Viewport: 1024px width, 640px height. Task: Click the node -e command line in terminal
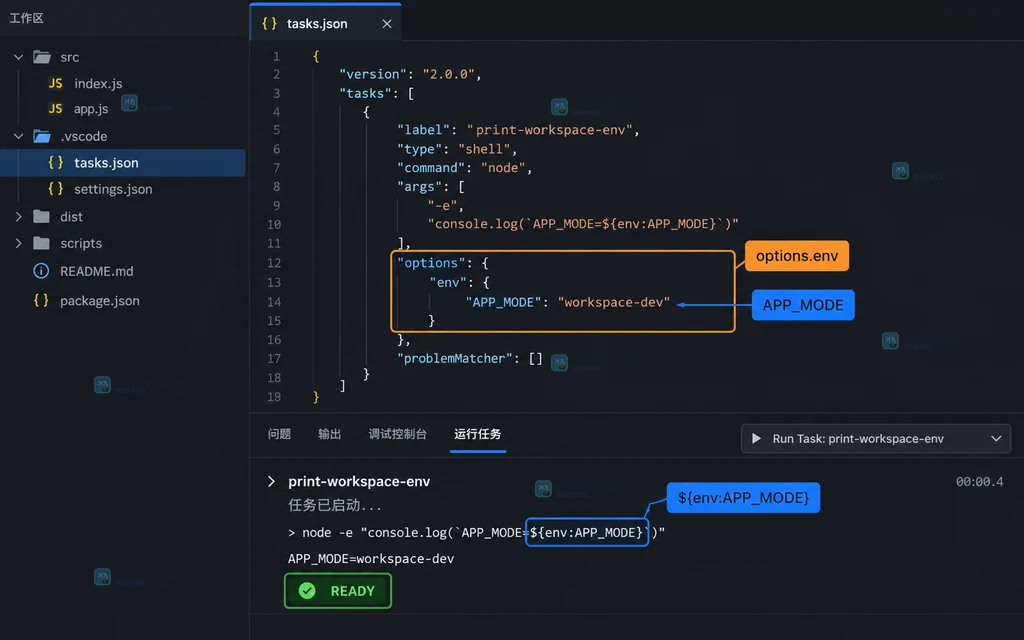(477, 532)
